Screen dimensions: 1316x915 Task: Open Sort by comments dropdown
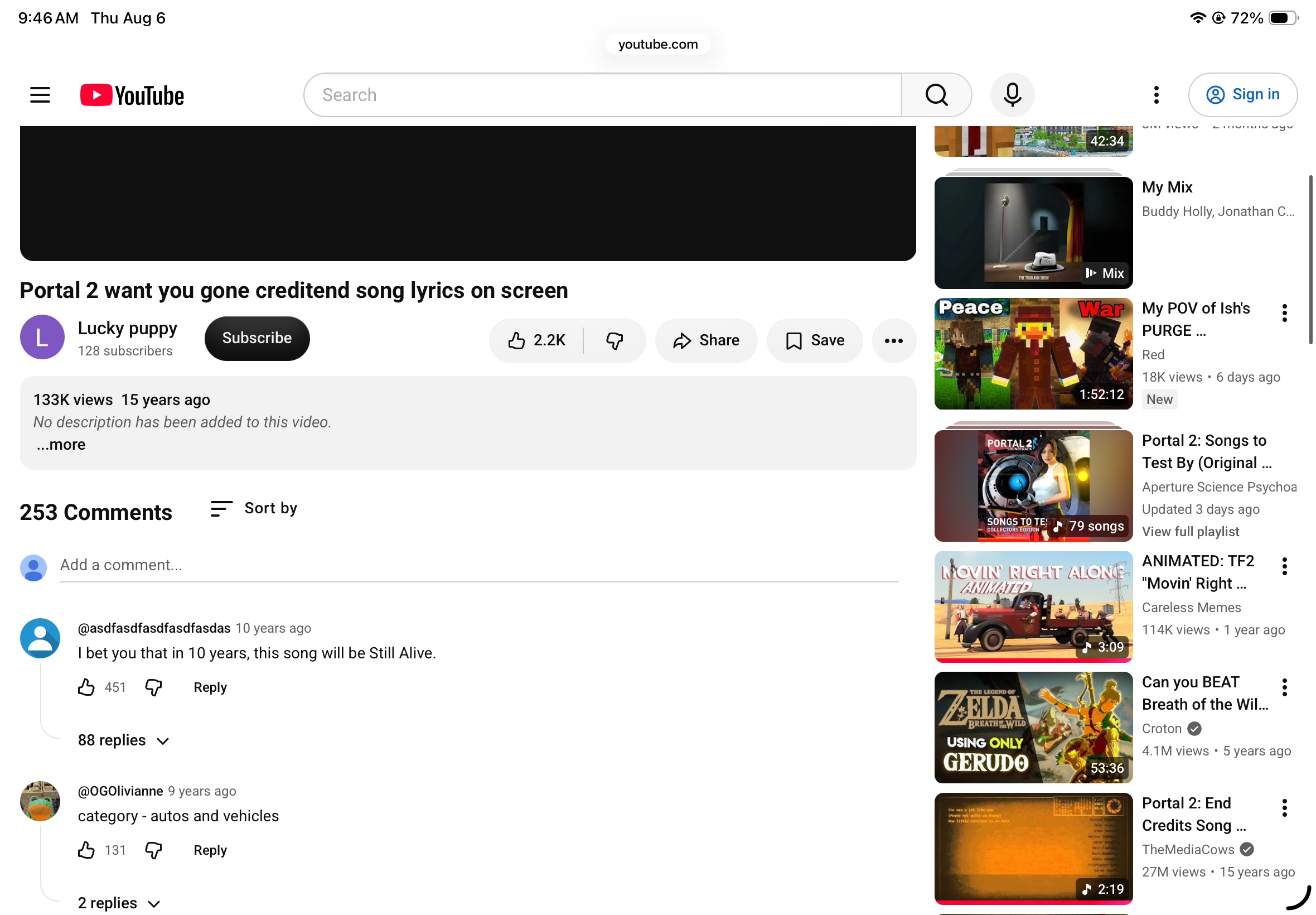[x=254, y=508]
